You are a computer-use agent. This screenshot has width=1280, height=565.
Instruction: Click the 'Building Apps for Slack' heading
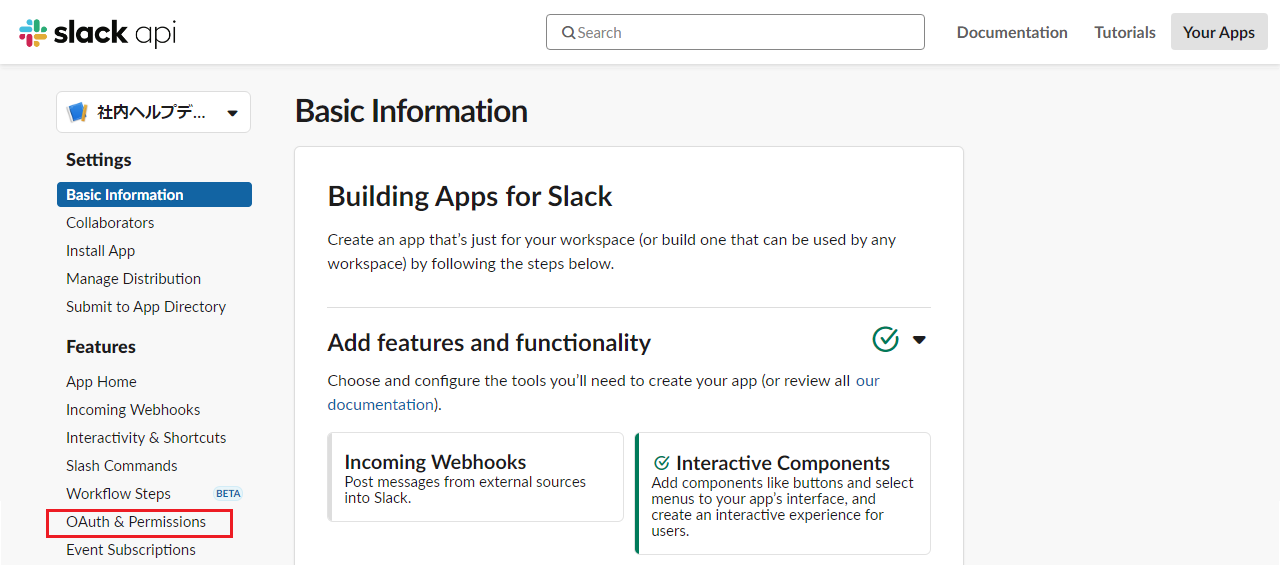click(x=470, y=196)
